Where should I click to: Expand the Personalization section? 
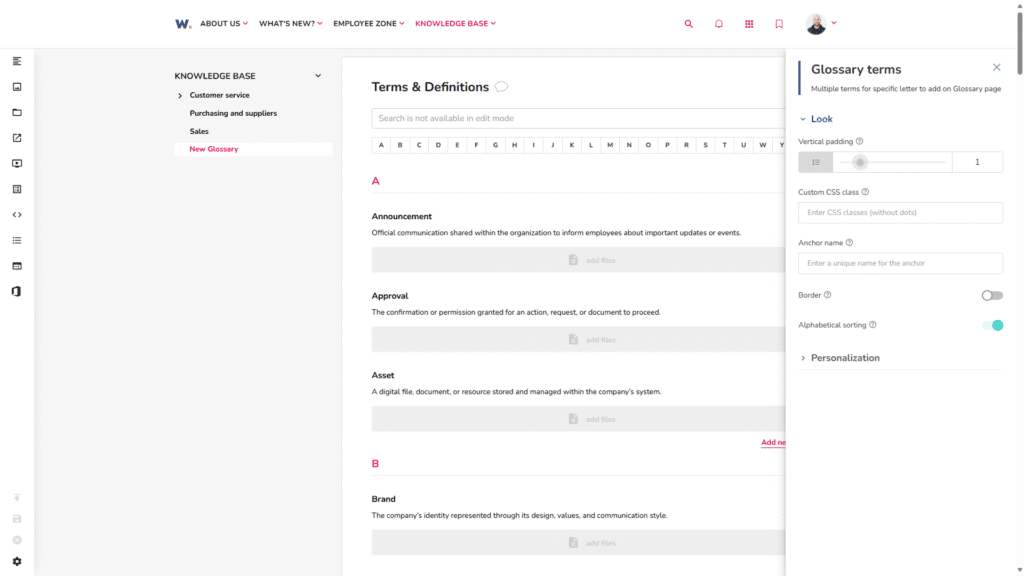click(844, 358)
